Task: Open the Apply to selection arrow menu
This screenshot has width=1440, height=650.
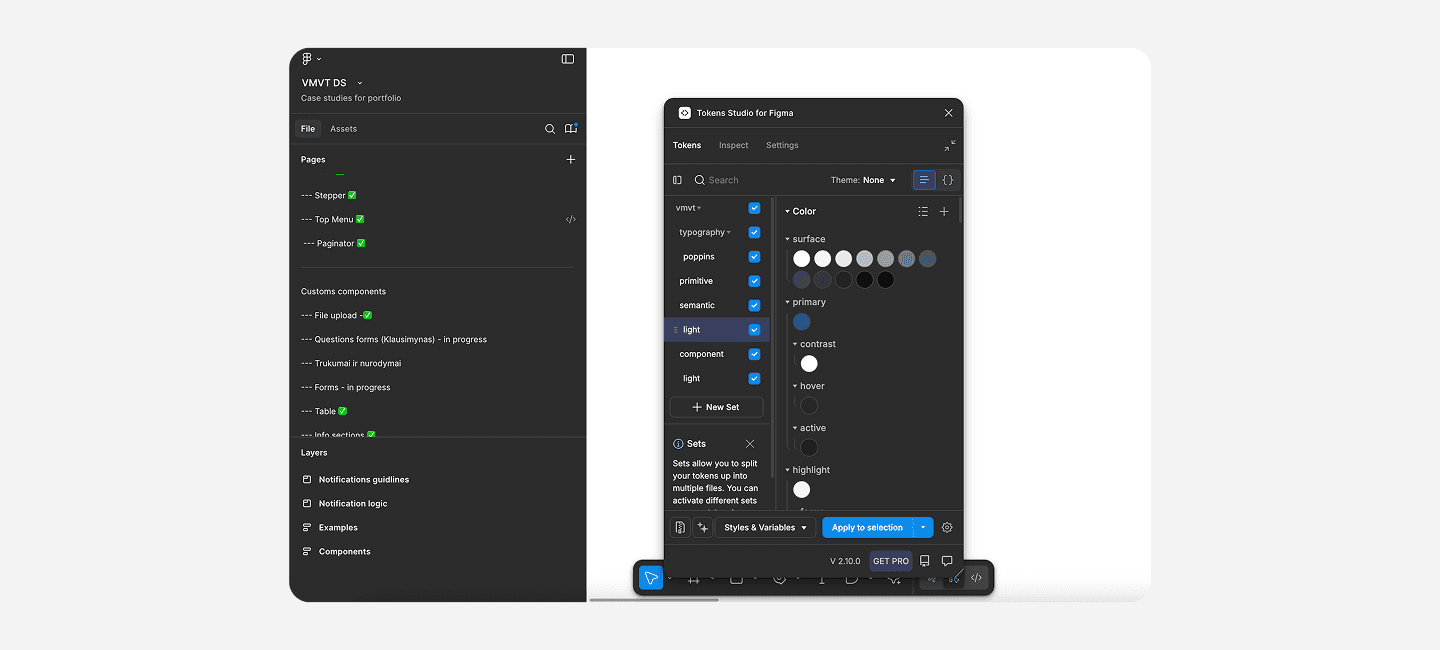Action: click(x=924, y=527)
